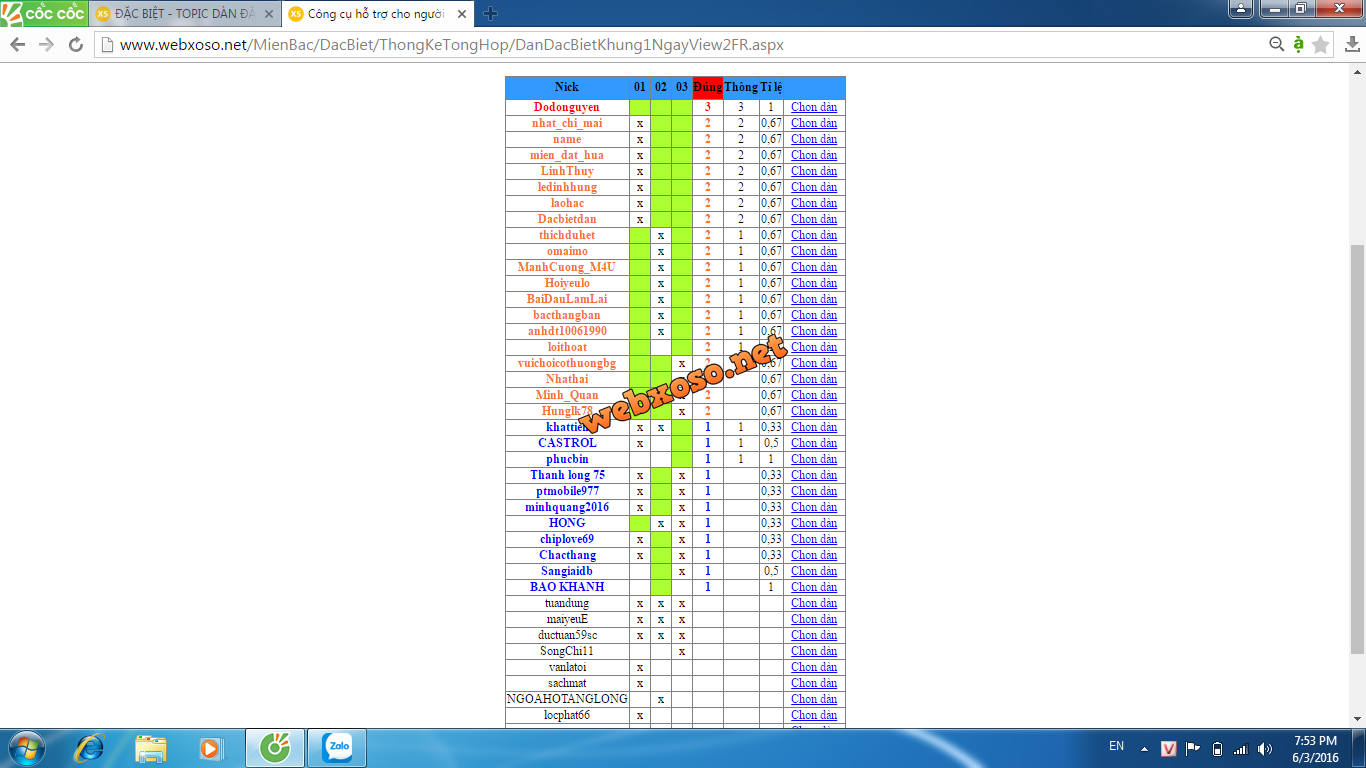Screen dimensions: 1366x768
Task: Click 'Chọn dàn' link for Dodonguyen
Action: 814,107
